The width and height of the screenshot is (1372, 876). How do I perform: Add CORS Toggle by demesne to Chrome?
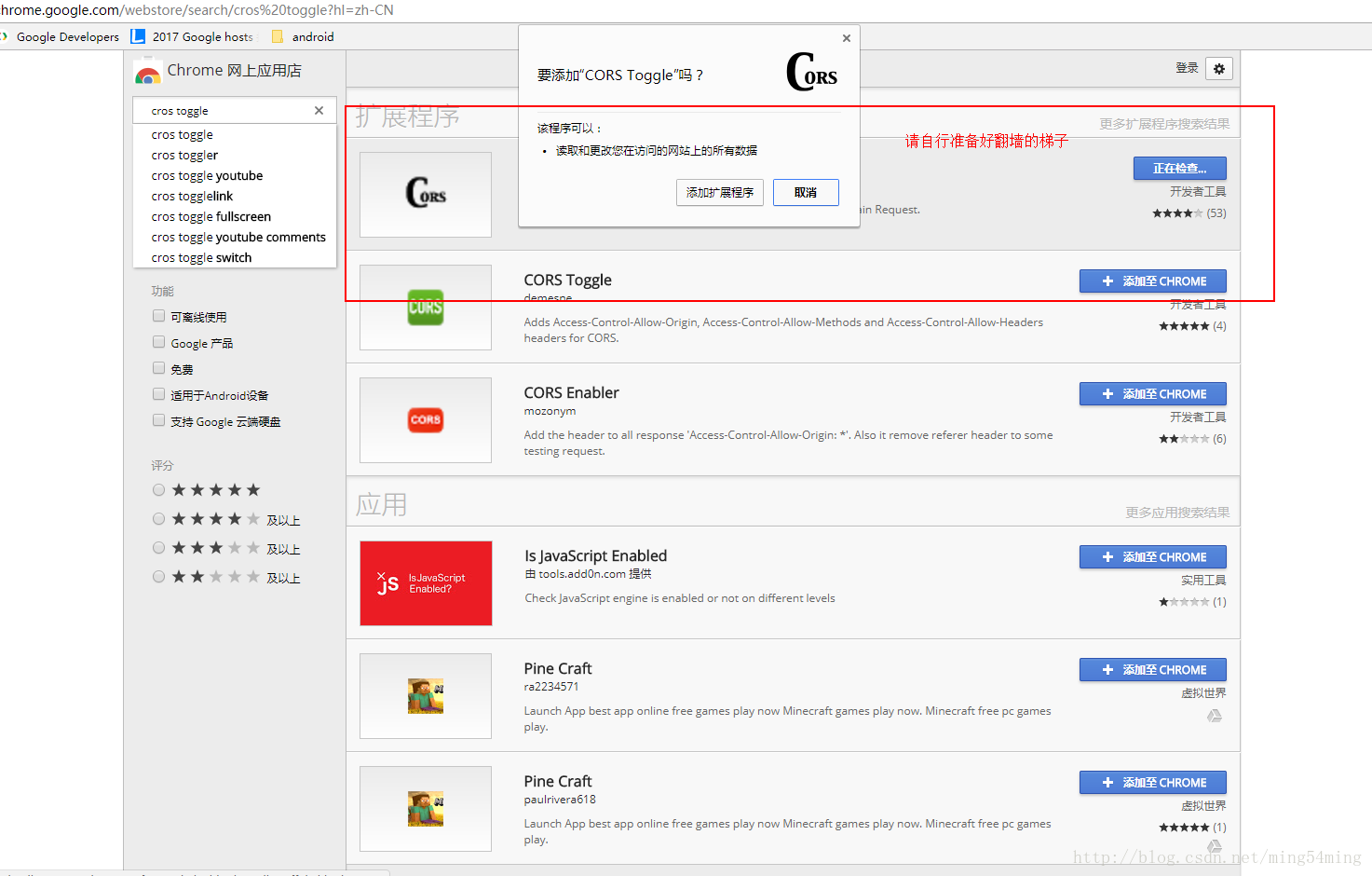coord(1153,281)
